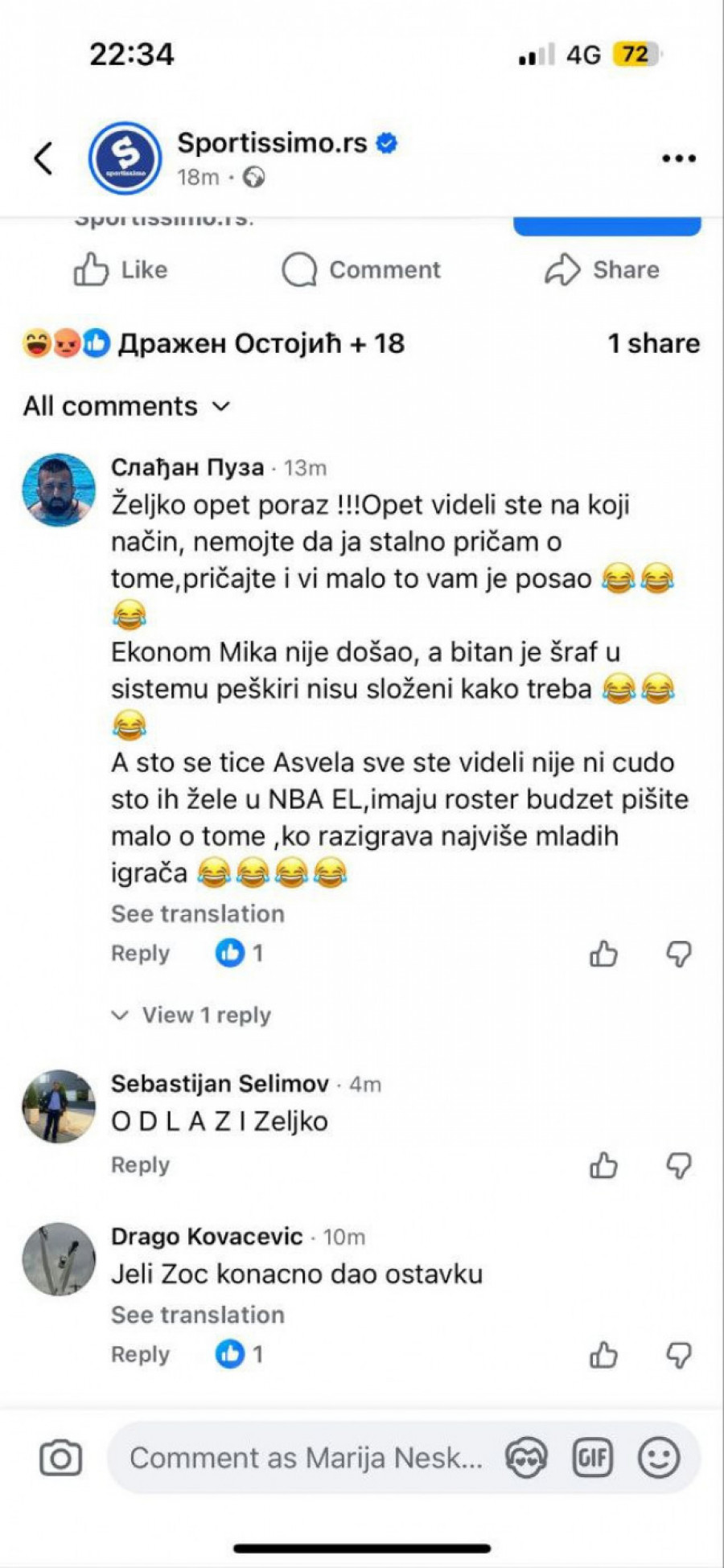Image resolution: width=724 pixels, height=1568 pixels.
Task: Focus the Comment as Marija input field
Action: tap(306, 1458)
